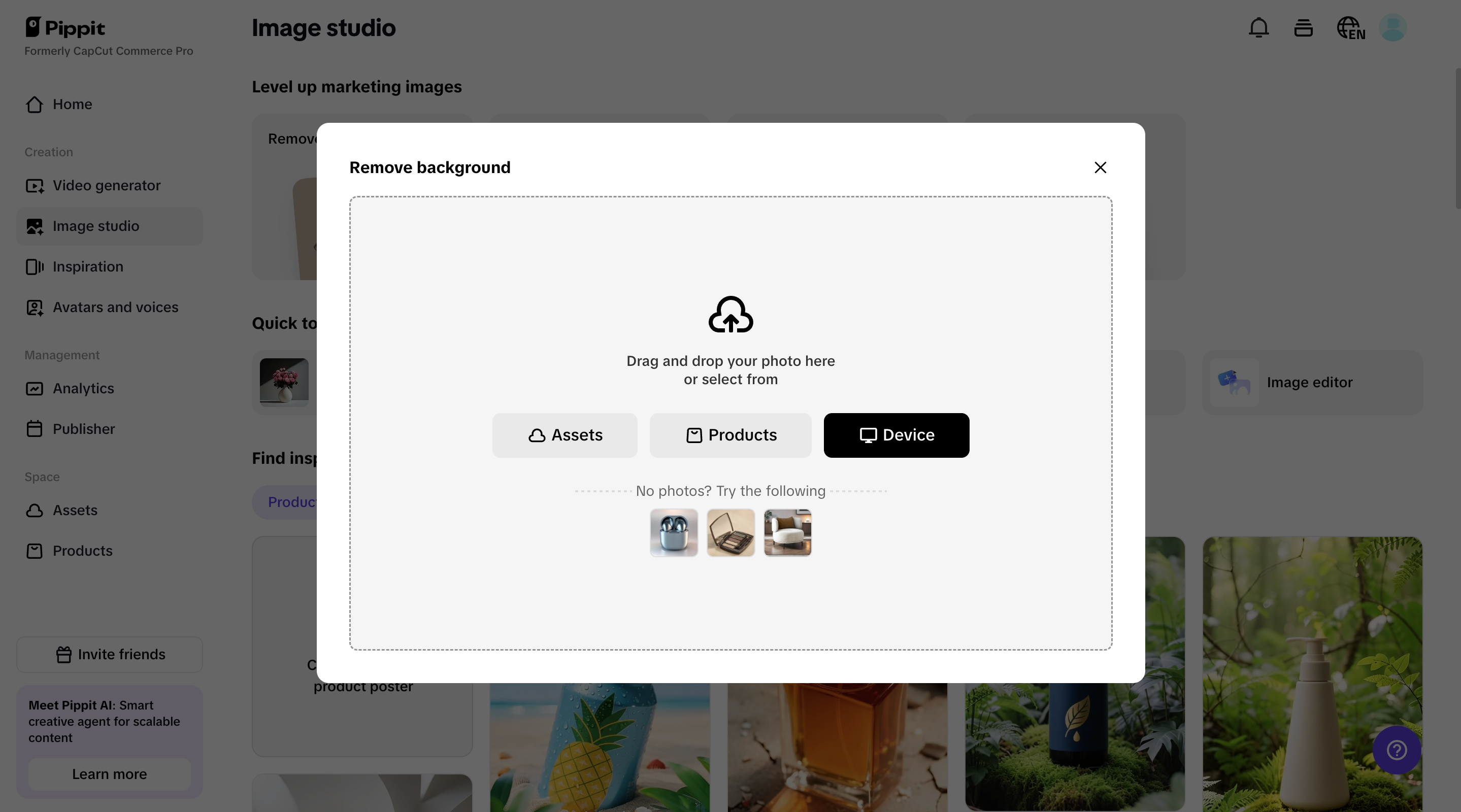The height and width of the screenshot is (812, 1461).
Task: Click the Image editor card icon
Action: (x=1235, y=382)
